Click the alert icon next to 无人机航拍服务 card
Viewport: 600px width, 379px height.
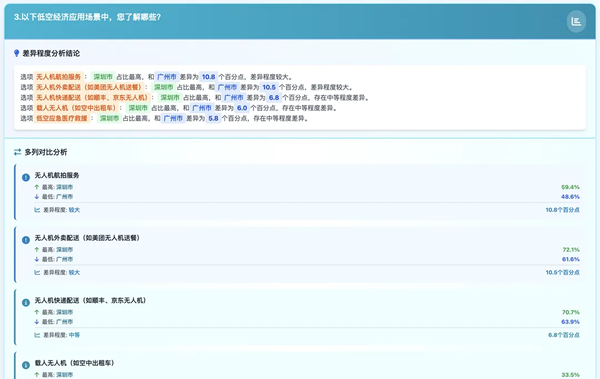26,177
